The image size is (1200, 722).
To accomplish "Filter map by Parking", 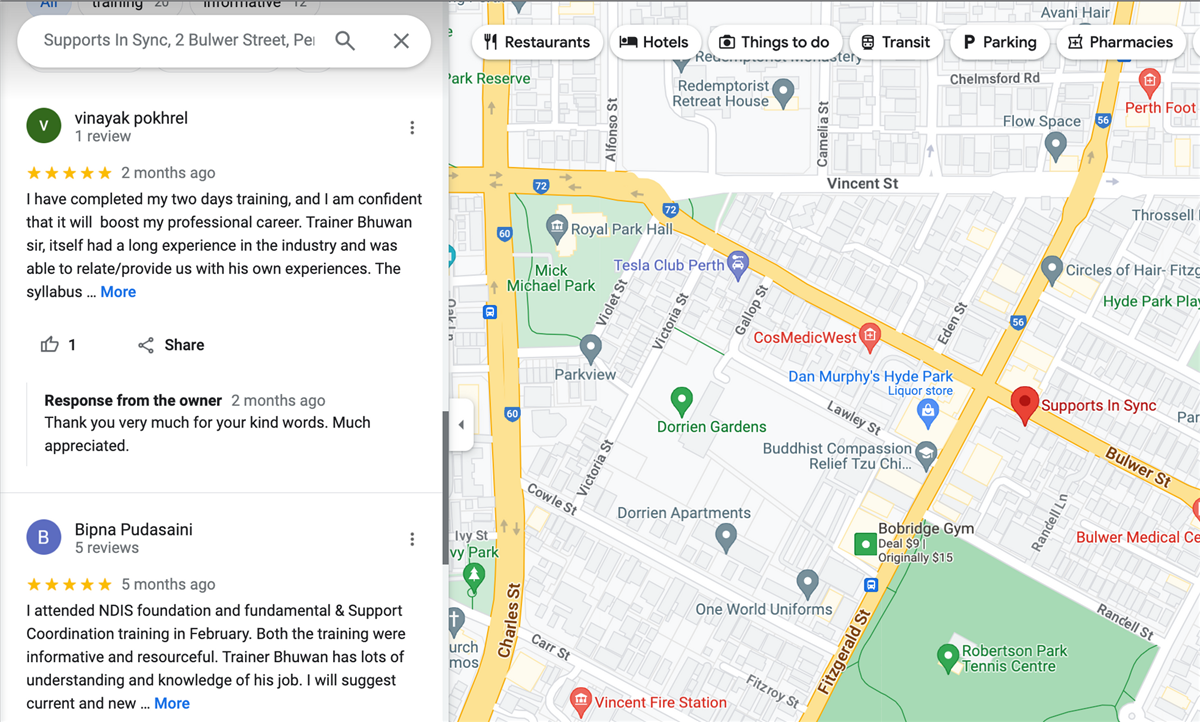I will pos(999,42).
